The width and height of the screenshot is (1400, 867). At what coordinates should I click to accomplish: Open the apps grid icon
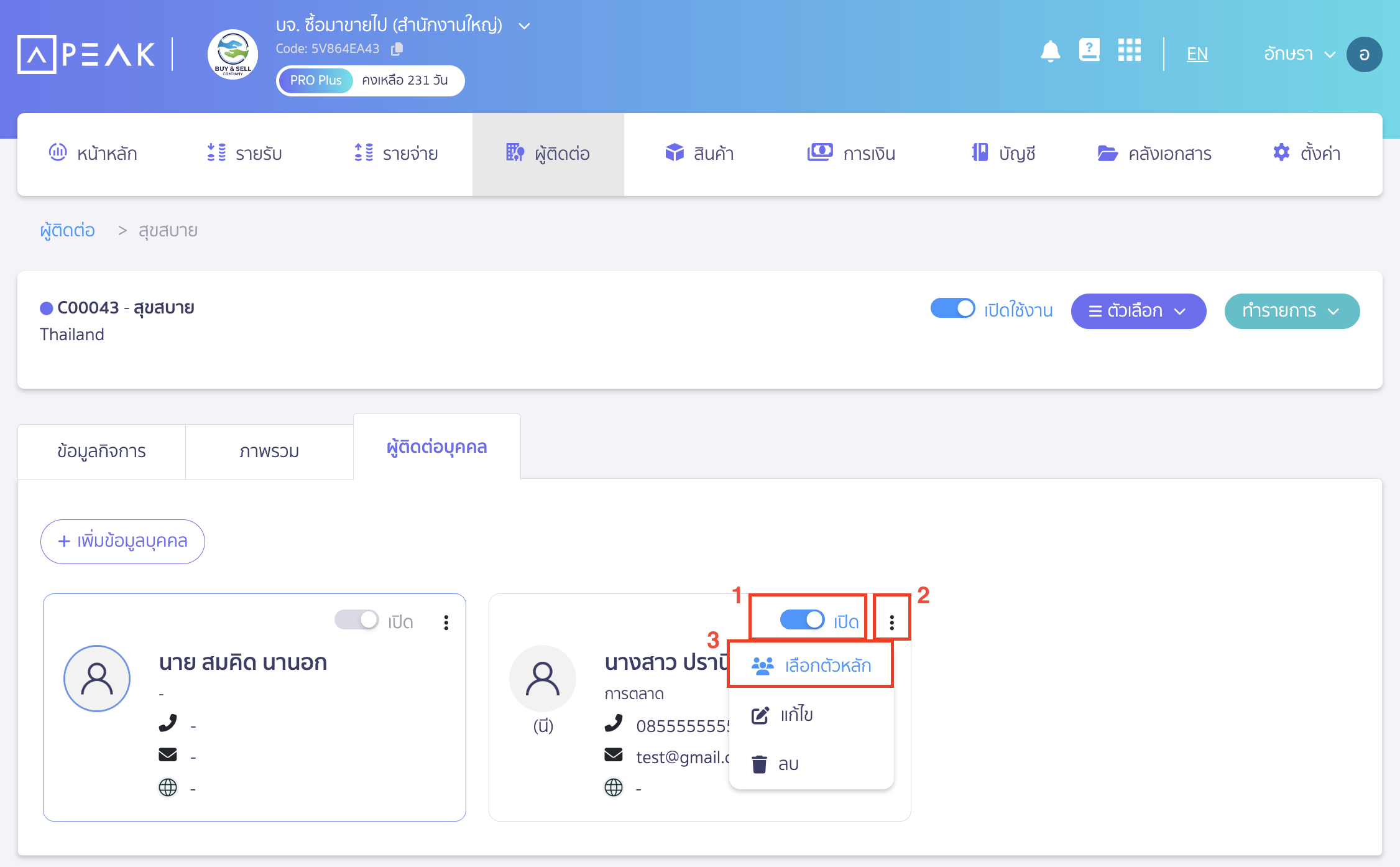[1129, 50]
